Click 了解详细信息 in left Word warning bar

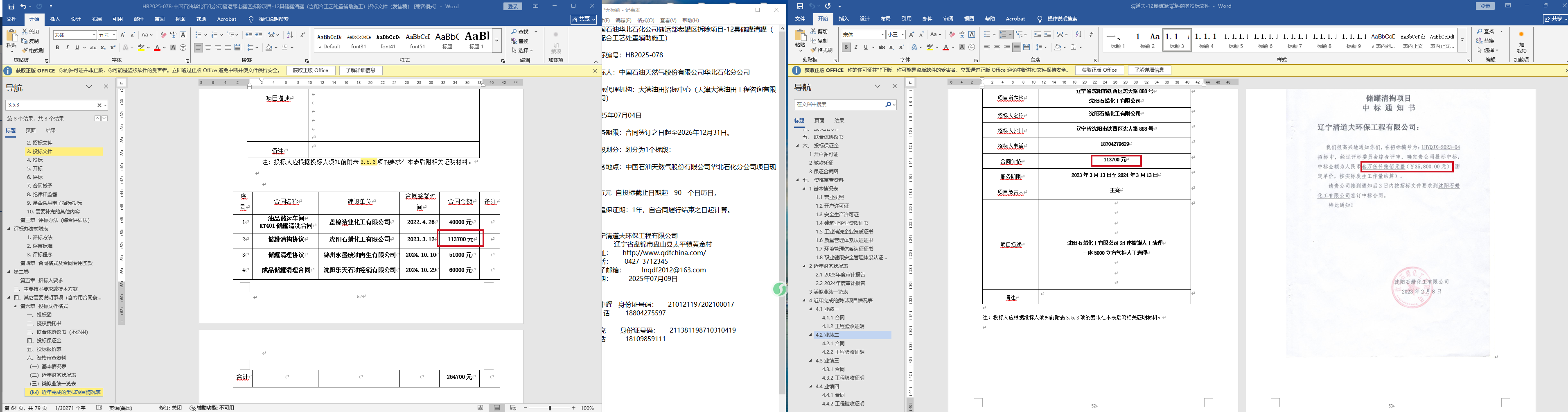tap(361, 71)
